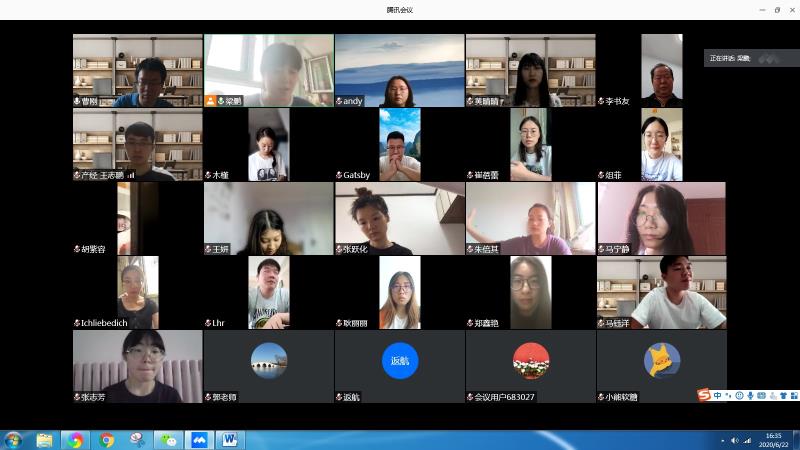
Task: Select the 小熊软糖 participant avatar tile
Action: pos(661,361)
